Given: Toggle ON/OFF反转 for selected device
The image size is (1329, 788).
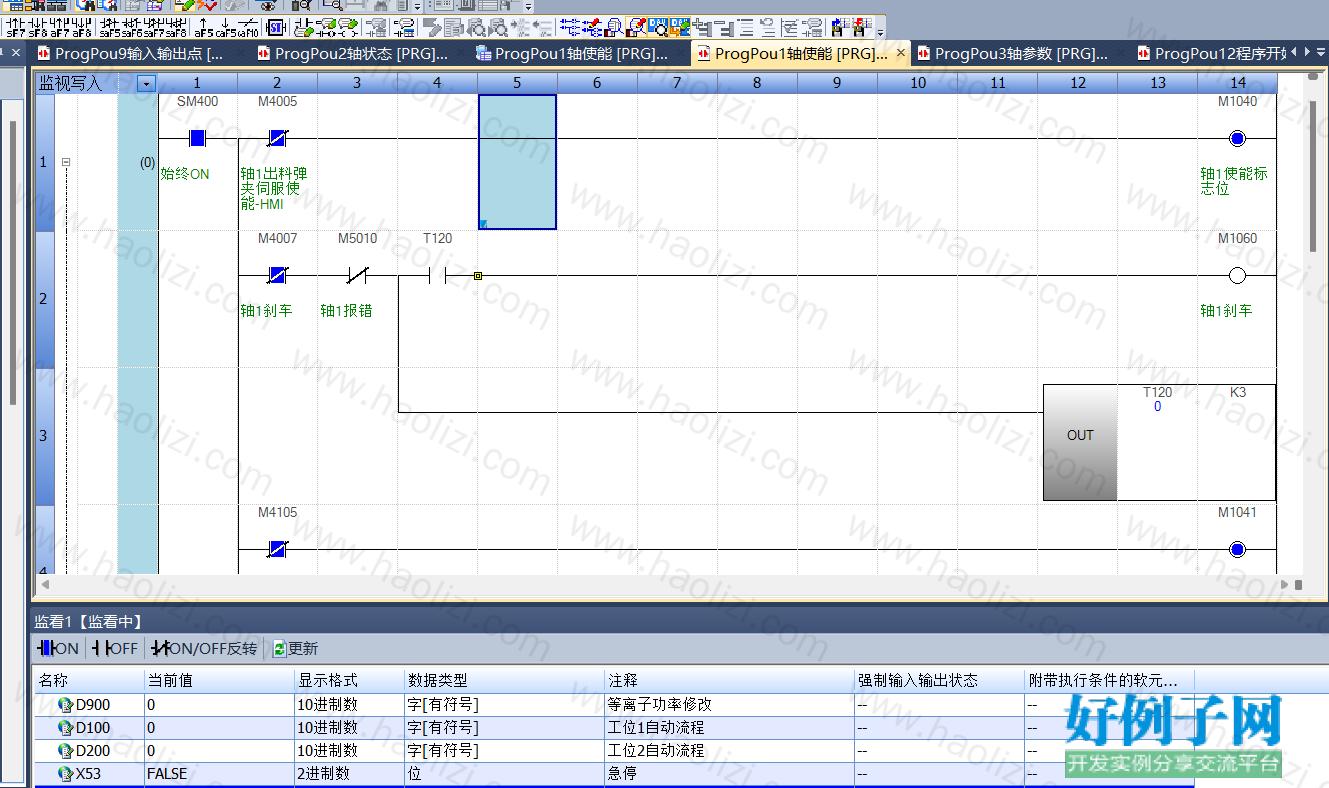Looking at the screenshot, I should [204, 648].
